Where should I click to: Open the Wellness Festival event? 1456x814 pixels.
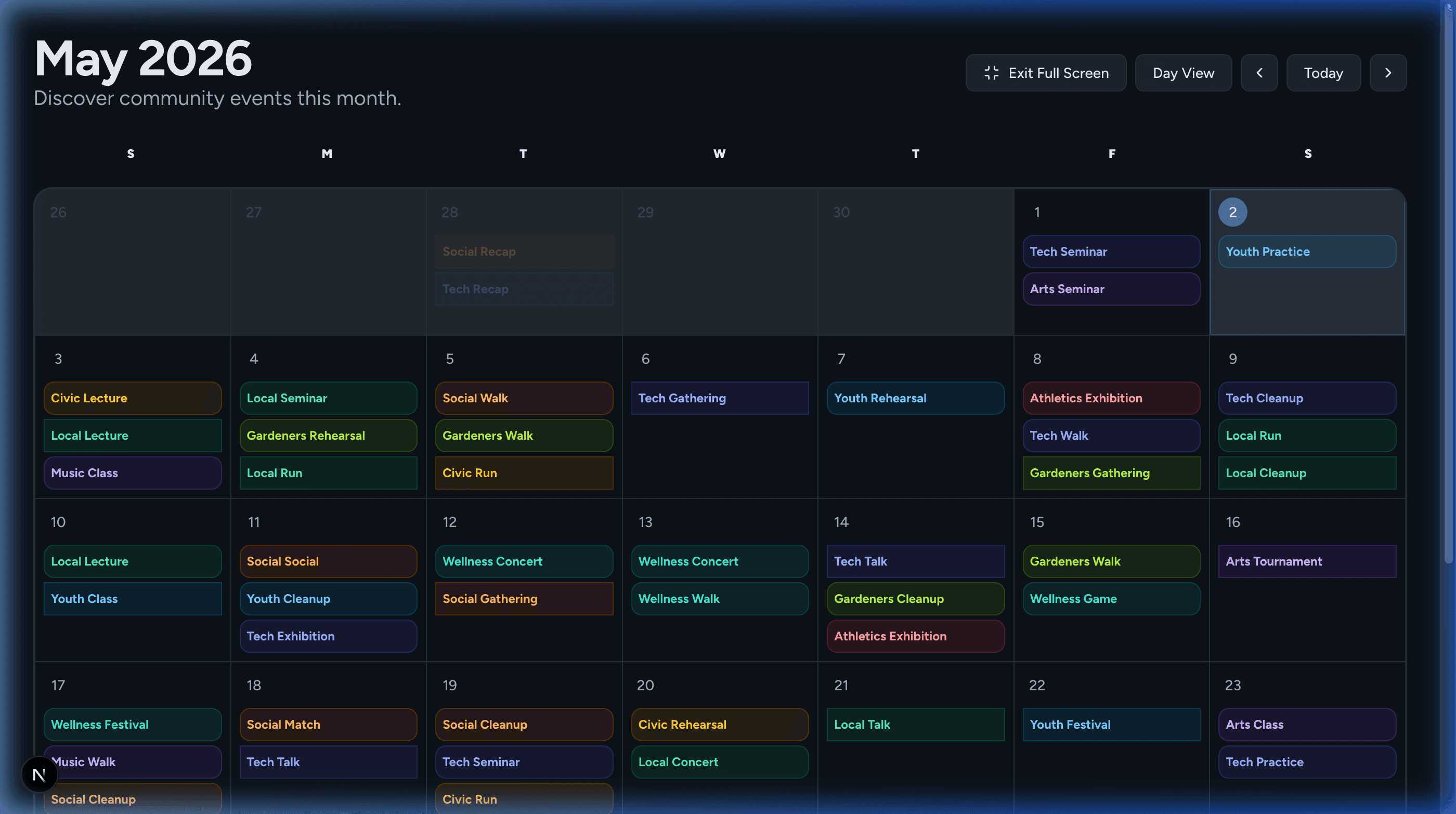pyautogui.click(x=132, y=725)
